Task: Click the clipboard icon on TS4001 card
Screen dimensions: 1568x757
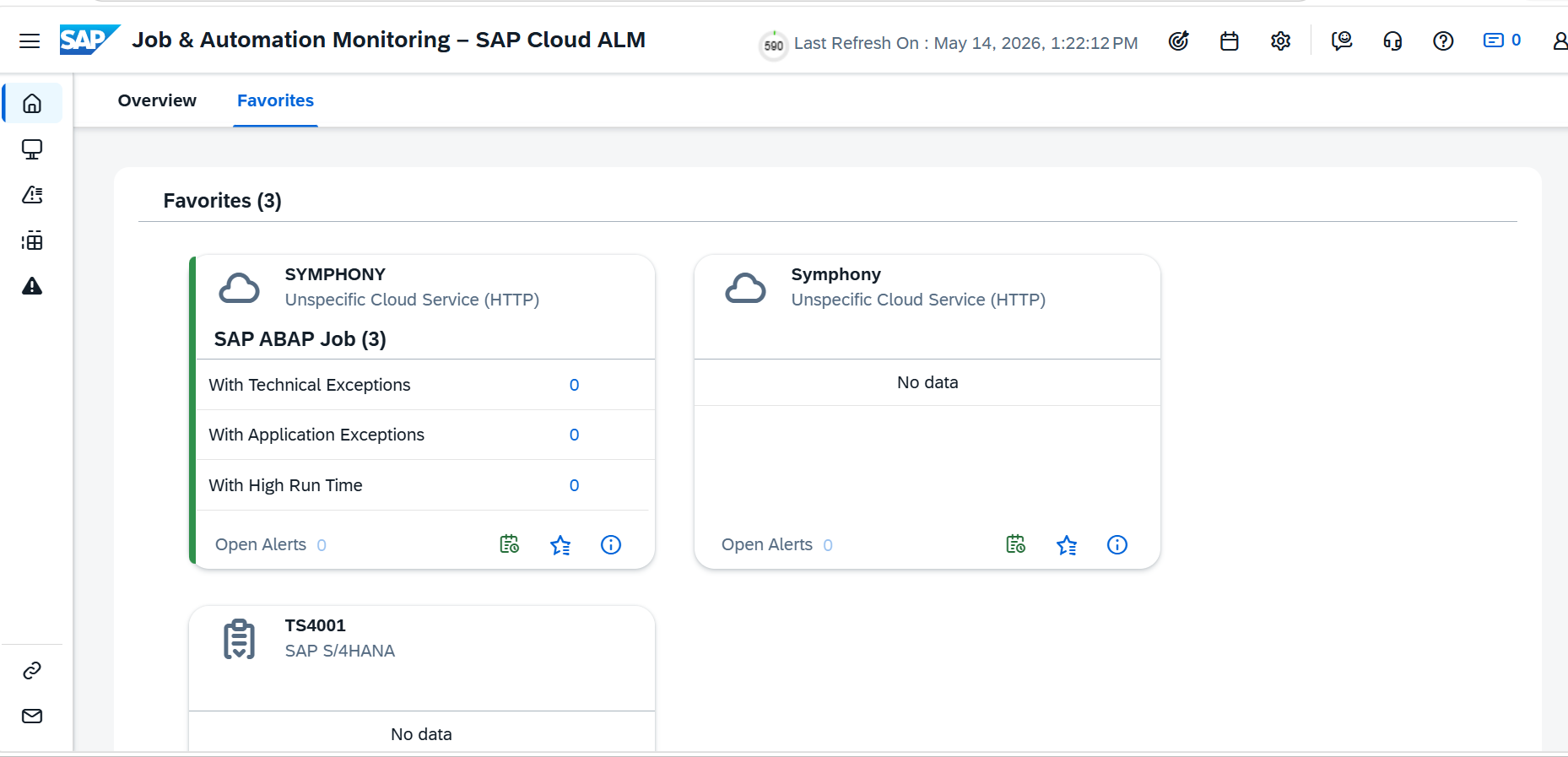Action: (239, 639)
